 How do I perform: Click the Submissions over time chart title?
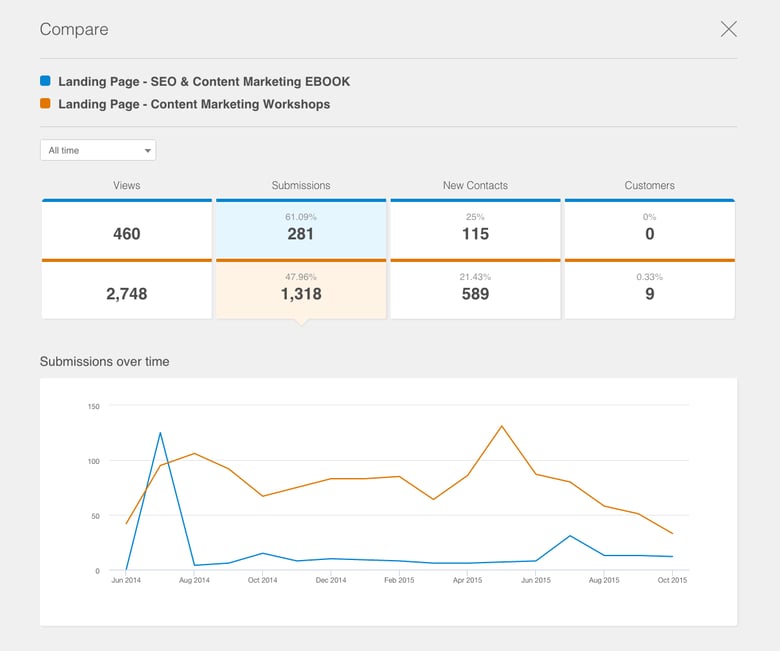pos(104,362)
